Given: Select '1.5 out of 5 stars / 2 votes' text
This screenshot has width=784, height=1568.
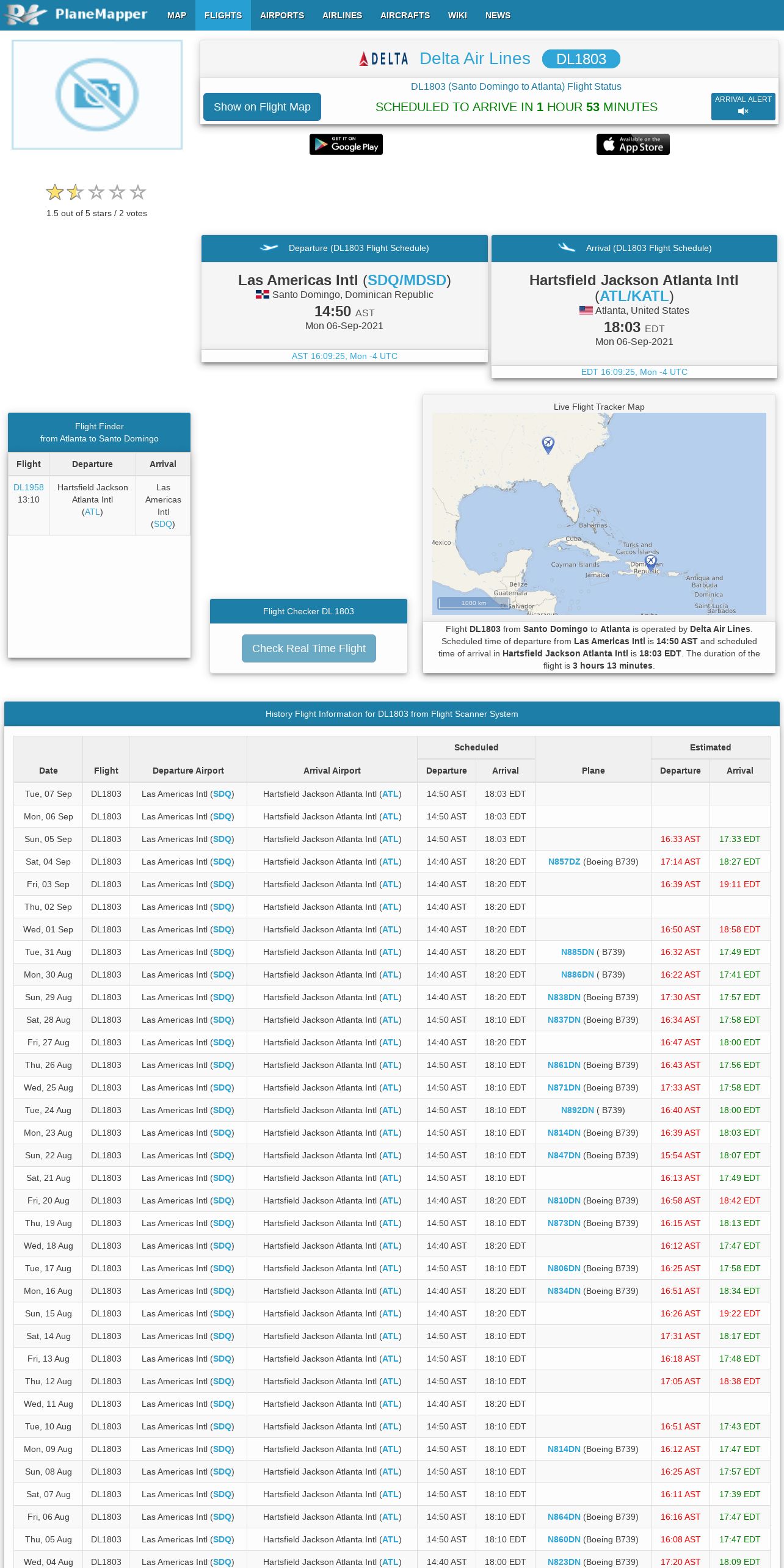Looking at the screenshot, I should point(96,213).
